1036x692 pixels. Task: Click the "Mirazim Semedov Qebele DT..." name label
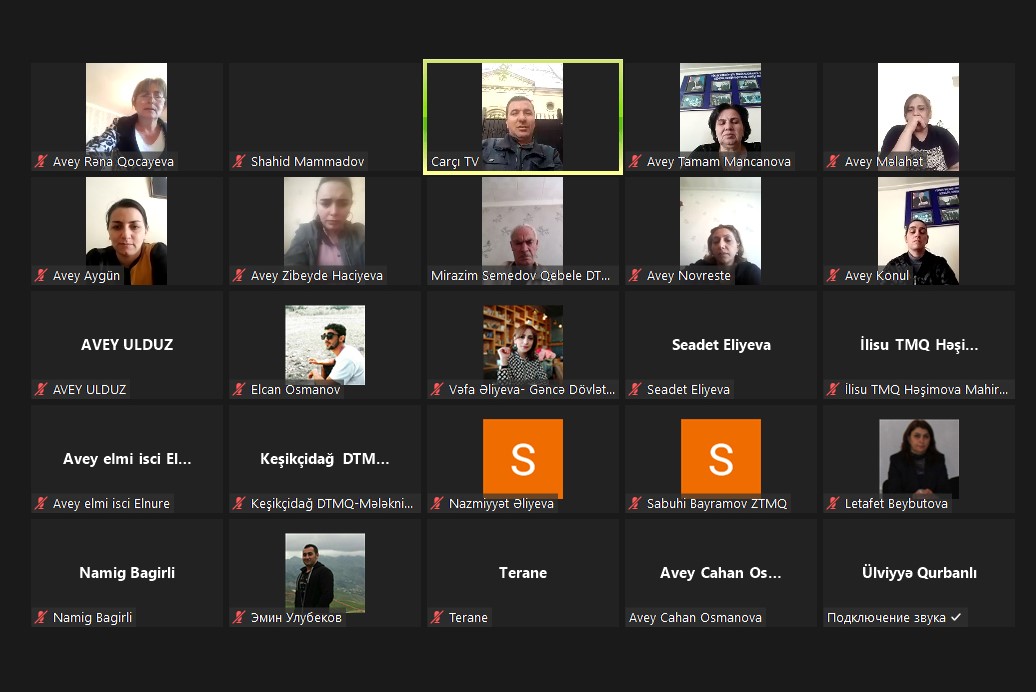pyautogui.click(x=521, y=276)
